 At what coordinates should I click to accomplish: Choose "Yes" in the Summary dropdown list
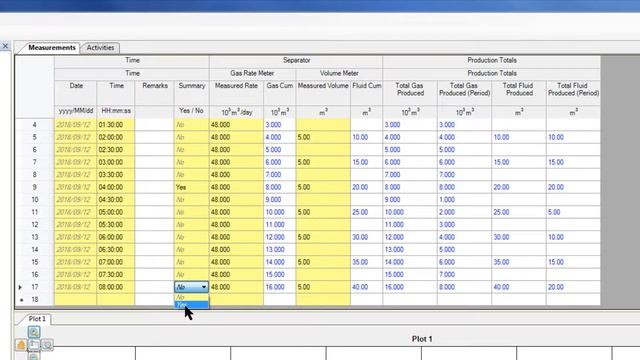(x=191, y=305)
